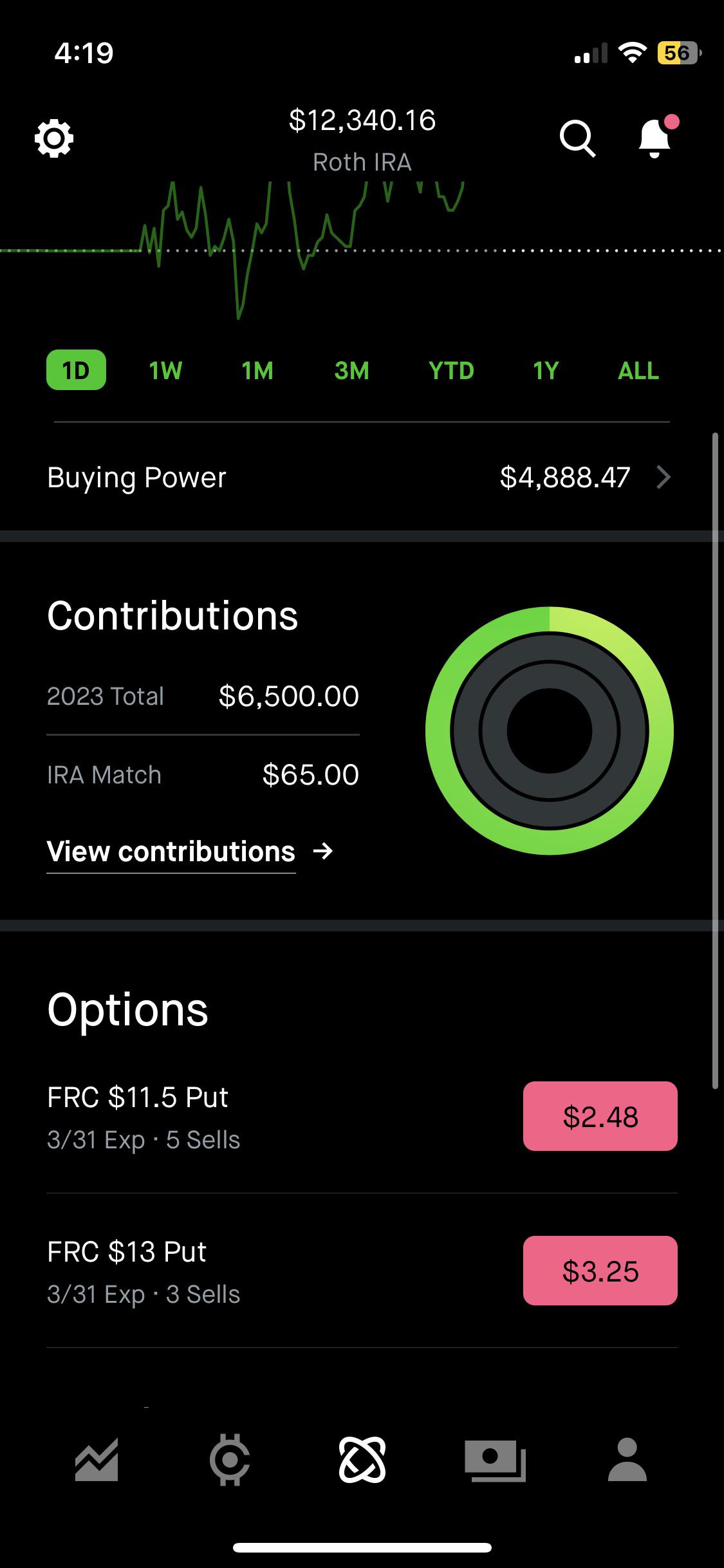Image resolution: width=724 pixels, height=1568 pixels.
Task: Open Roth IRA account switcher title
Action: point(362,162)
